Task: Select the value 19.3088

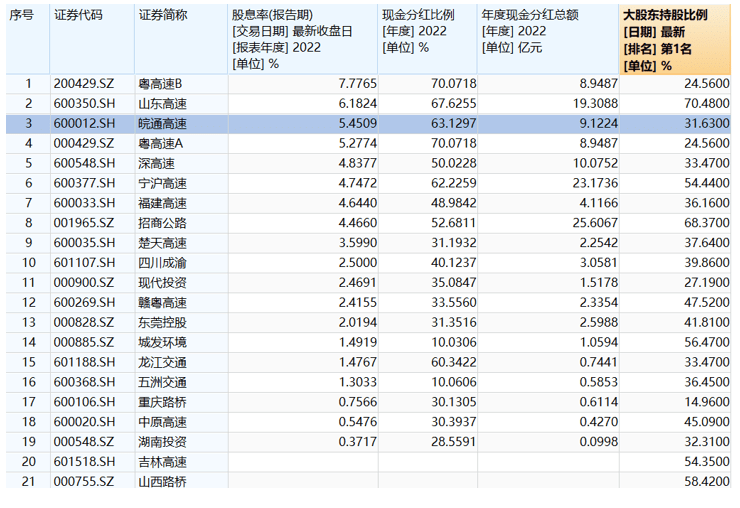Action: coord(596,104)
